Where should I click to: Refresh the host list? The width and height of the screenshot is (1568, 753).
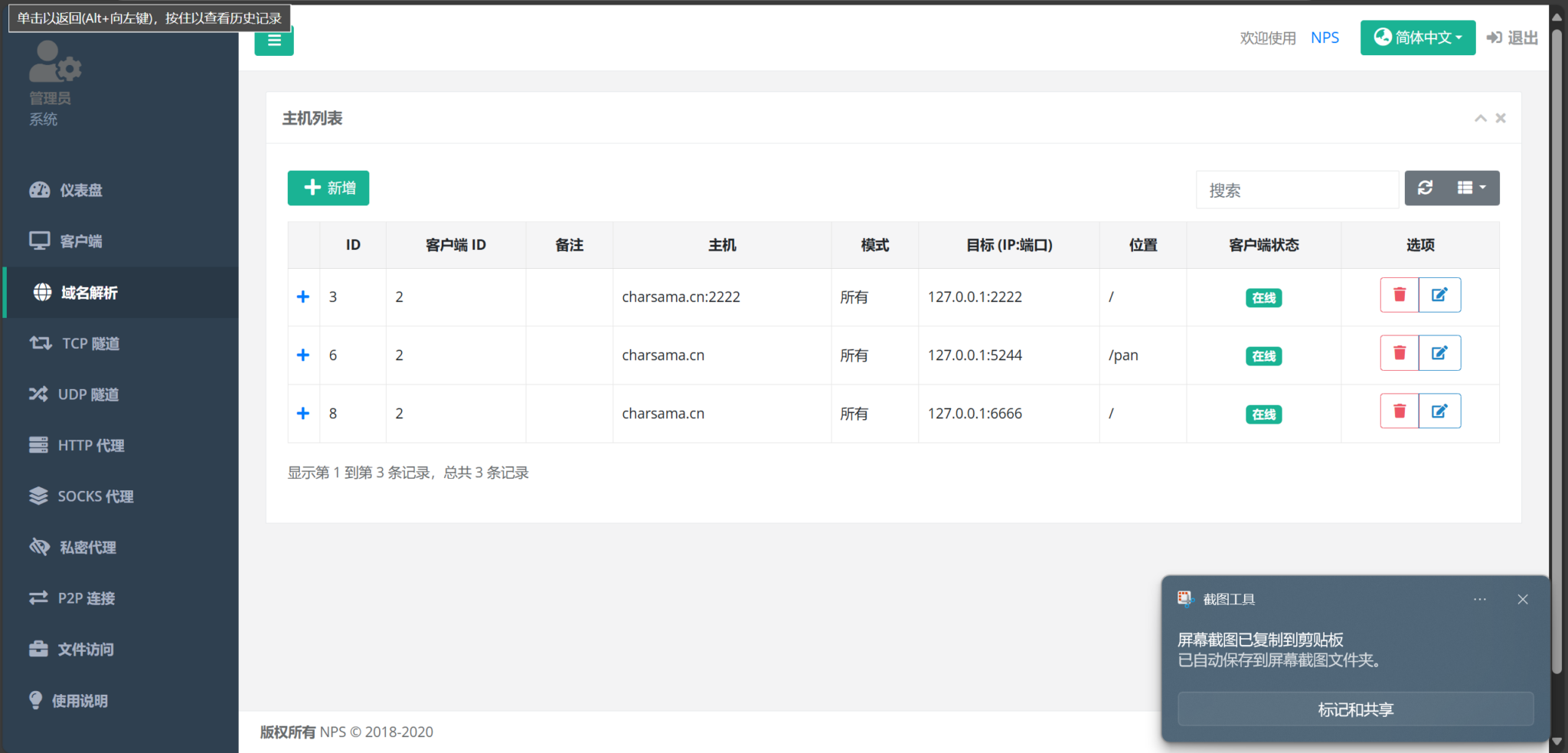click(1426, 188)
